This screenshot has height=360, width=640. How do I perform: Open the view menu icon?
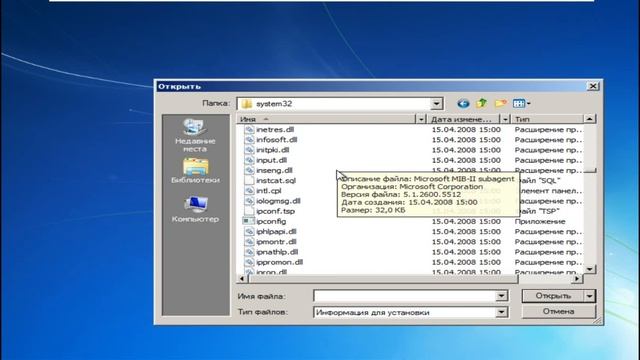coord(521,103)
